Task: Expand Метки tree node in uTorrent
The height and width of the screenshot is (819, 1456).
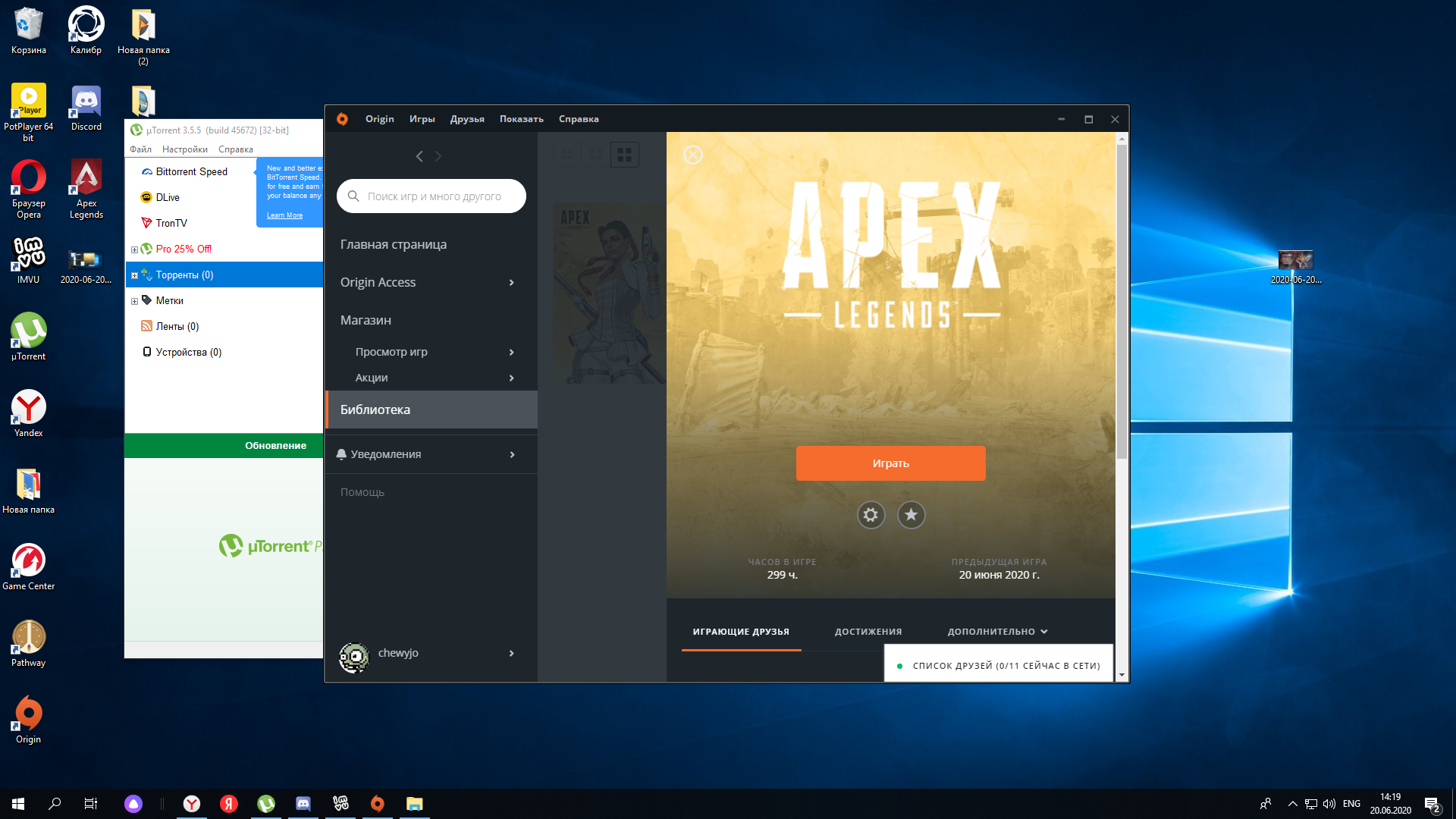Action: (134, 301)
